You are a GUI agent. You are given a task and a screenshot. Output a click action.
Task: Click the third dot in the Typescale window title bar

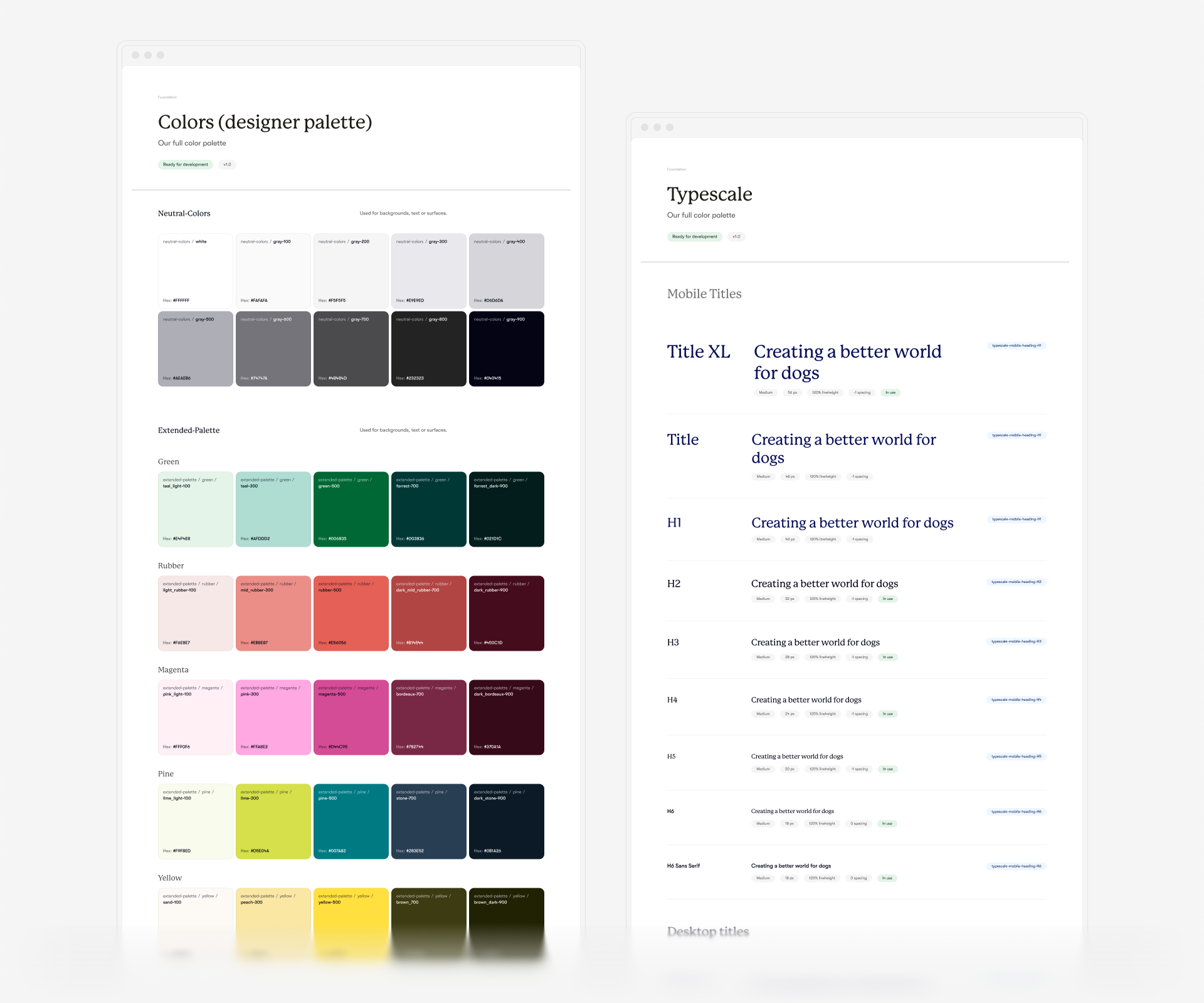[670, 127]
